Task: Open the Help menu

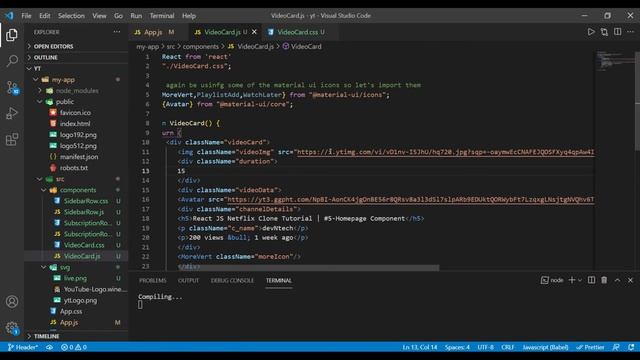Action: 189,16
